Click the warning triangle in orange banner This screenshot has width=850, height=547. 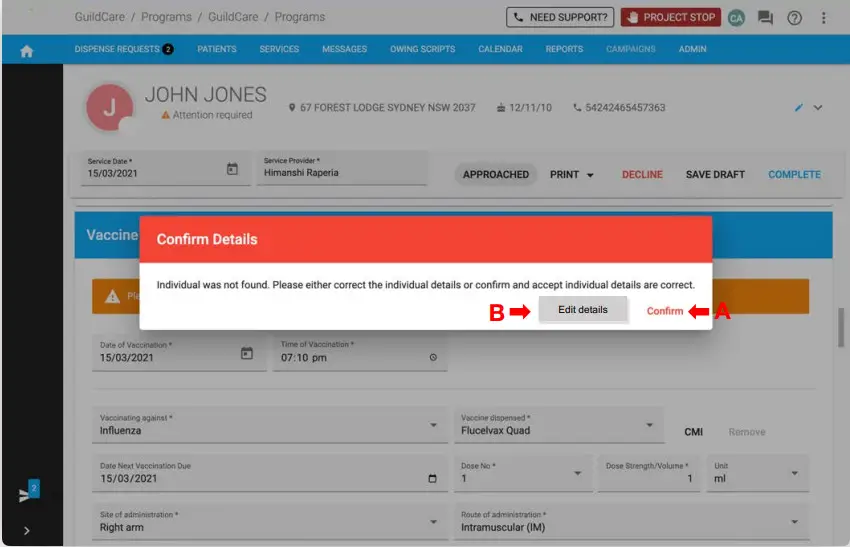point(112,297)
